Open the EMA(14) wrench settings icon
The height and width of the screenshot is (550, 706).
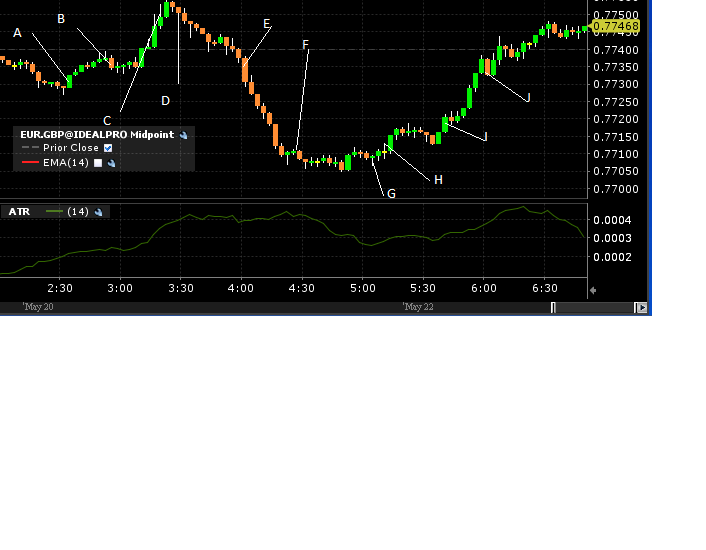(111, 163)
